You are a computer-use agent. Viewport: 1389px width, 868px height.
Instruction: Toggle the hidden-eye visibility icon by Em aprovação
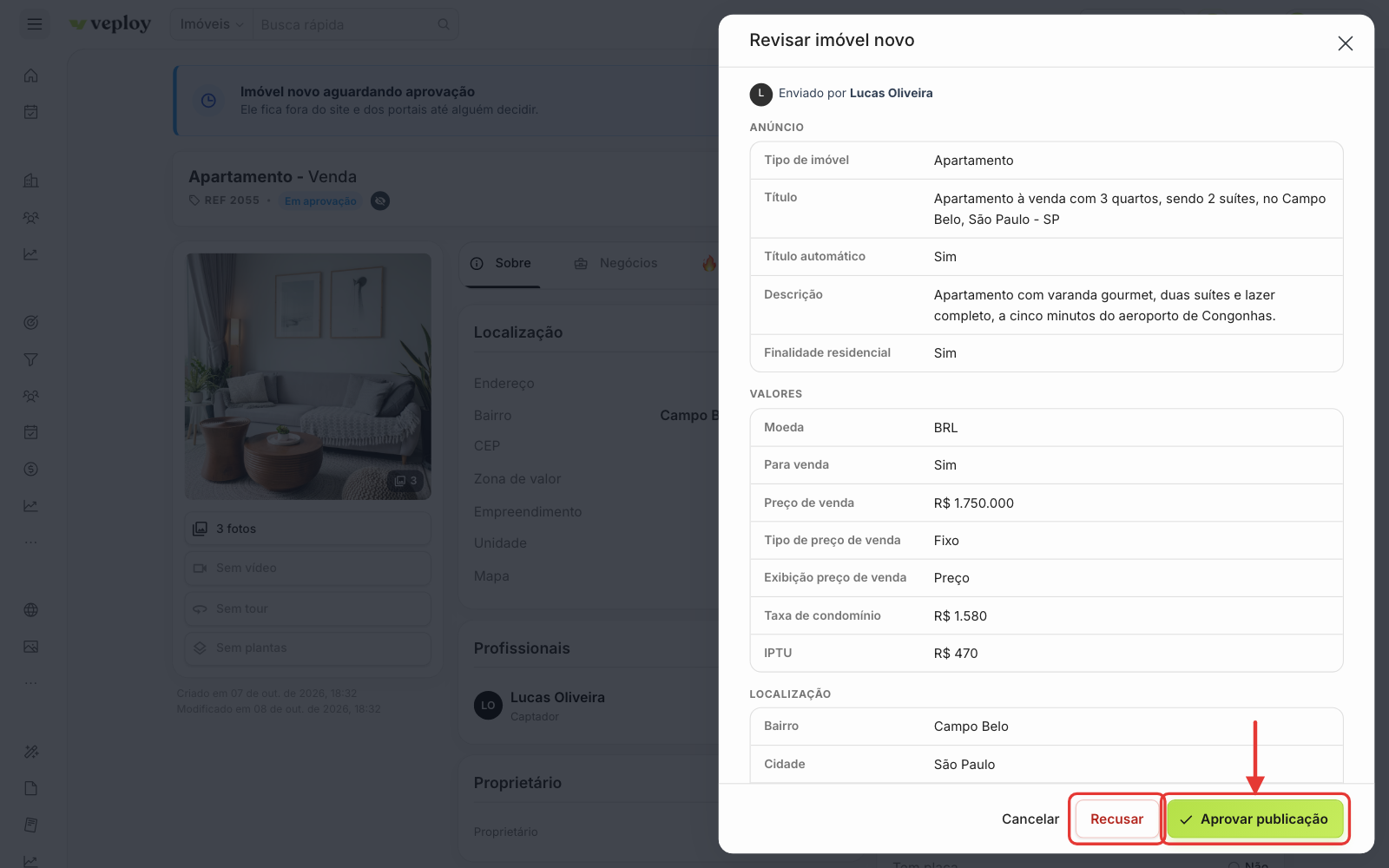pyautogui.click(x=380, y=201)
